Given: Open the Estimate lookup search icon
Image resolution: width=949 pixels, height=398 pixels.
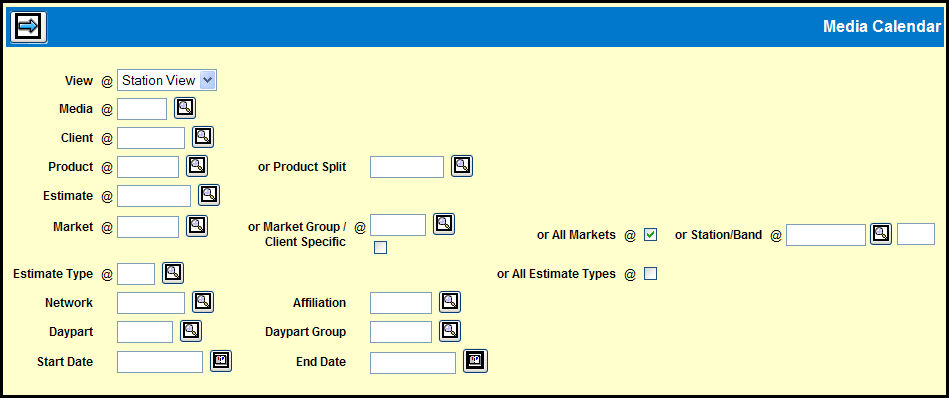Looking at the screenshot, I should [209, 195].
